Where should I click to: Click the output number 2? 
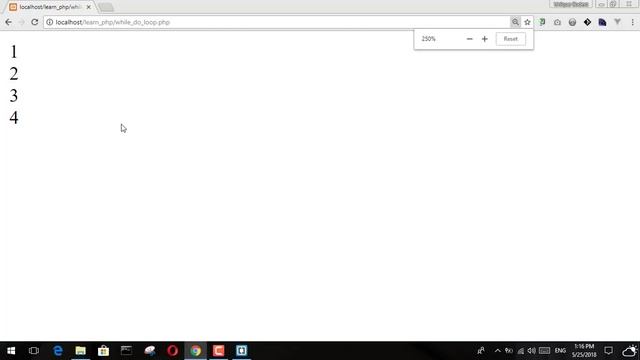pyautogui.click(x=14, y=74)
